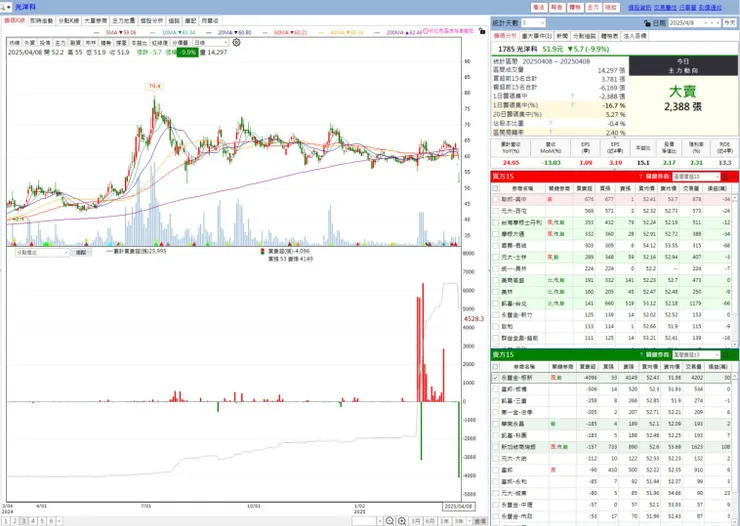
Task: Select the 凱基-台北 buyer row
Action: [611, 303]
